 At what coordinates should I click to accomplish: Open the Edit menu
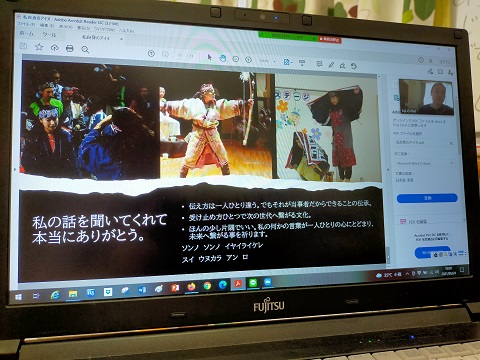coord(46,25)
